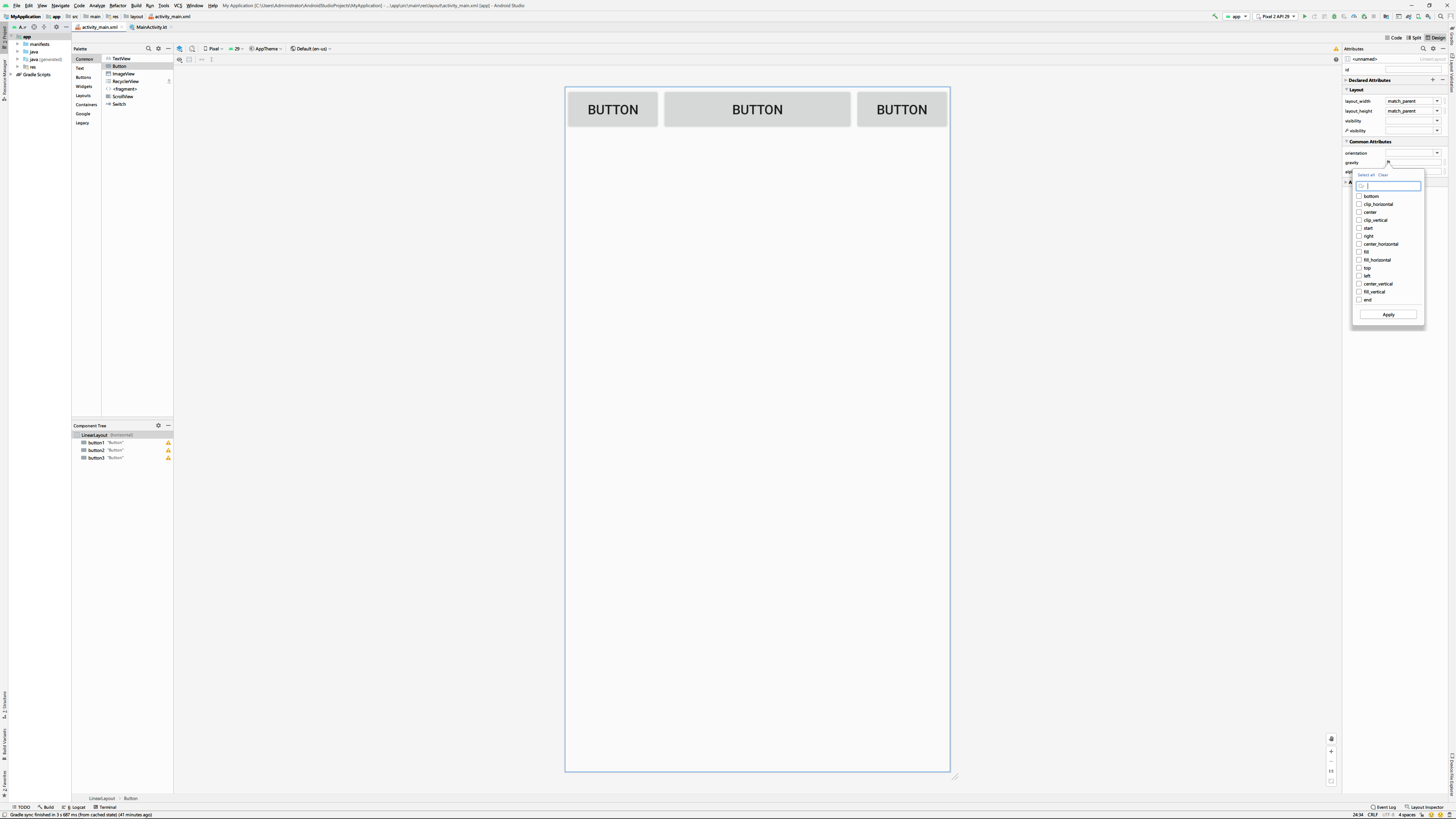The image size is (1456, 819).
Task: Click the design surface layers icon
Action: tap(180, 49)
